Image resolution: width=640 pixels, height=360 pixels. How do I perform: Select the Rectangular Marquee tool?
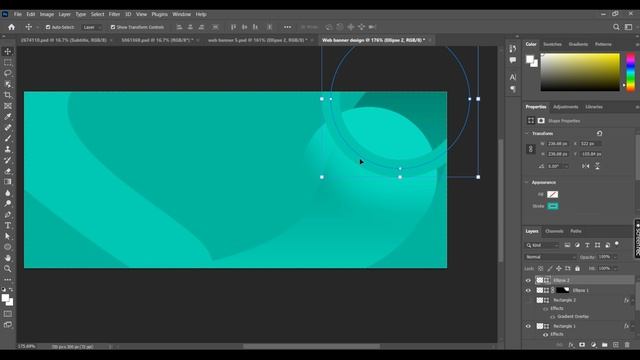pos(8,62)
